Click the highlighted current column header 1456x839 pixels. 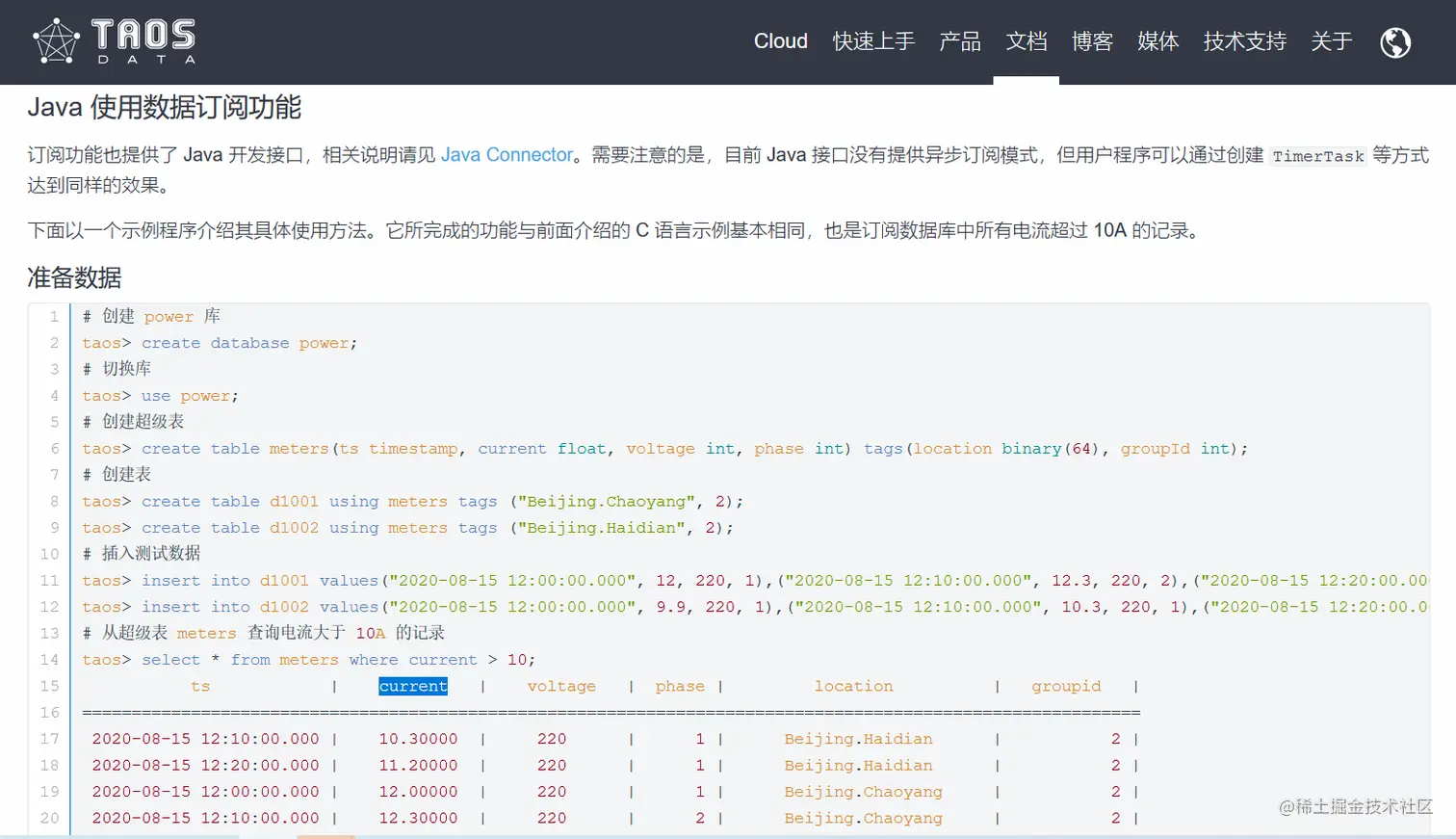413,686
